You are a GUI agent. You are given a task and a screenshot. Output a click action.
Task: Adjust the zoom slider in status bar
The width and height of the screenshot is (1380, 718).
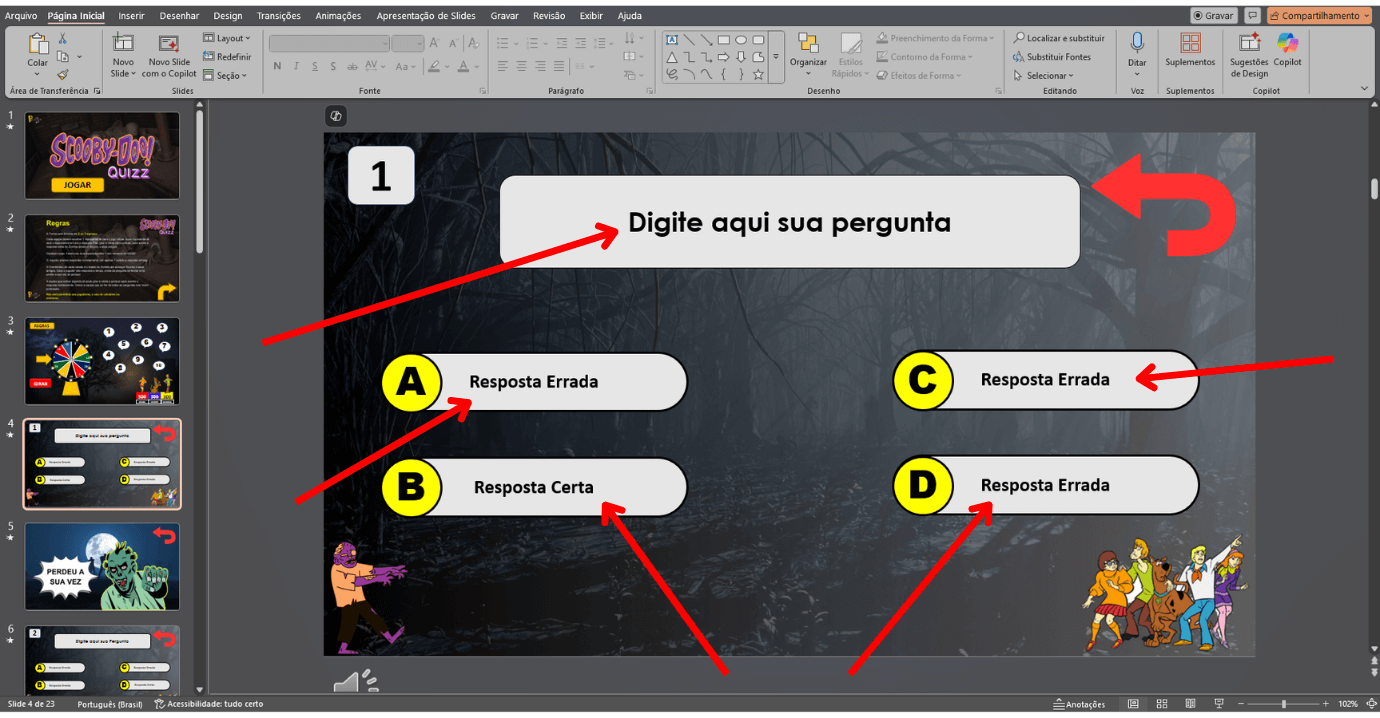1284,704
